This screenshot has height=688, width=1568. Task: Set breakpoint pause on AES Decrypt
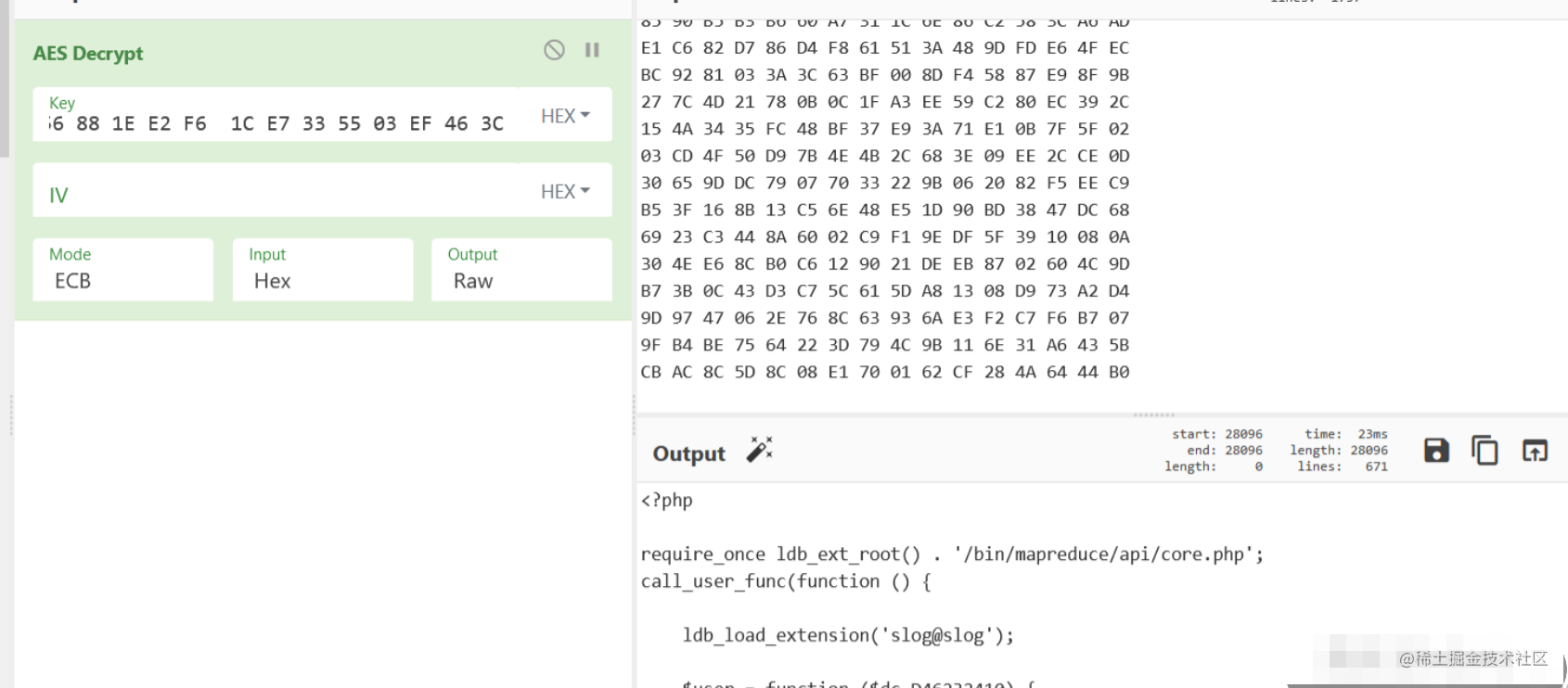coord(592,50)
